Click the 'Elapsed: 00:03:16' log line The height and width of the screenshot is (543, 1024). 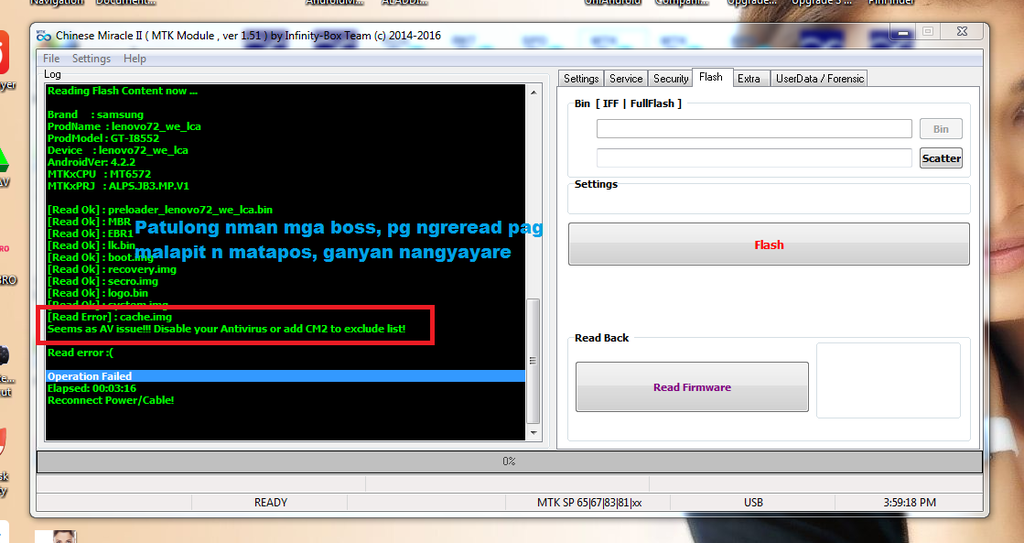[x=92, y=388]
